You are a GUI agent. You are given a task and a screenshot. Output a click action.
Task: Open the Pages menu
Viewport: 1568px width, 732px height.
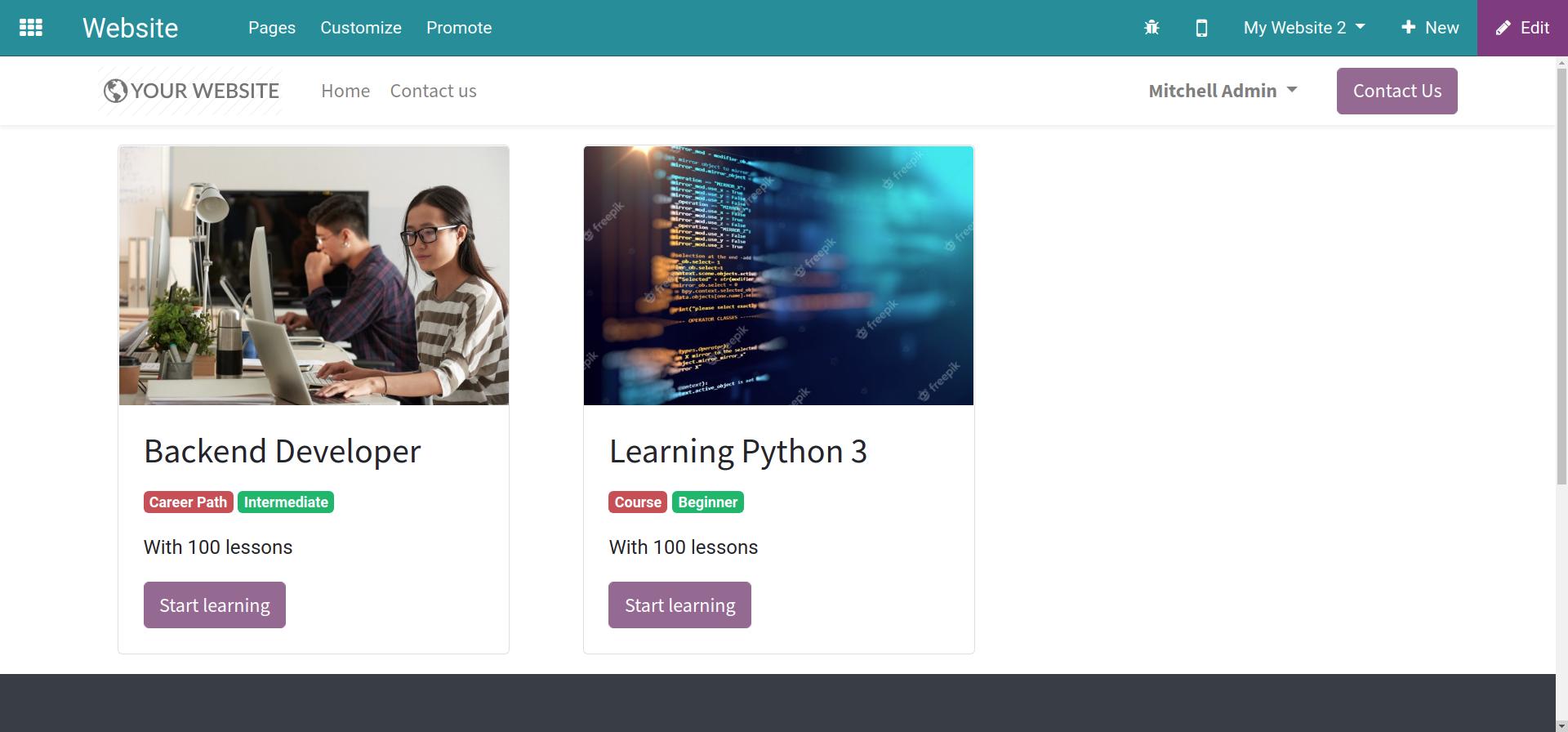tap(272, 28)
